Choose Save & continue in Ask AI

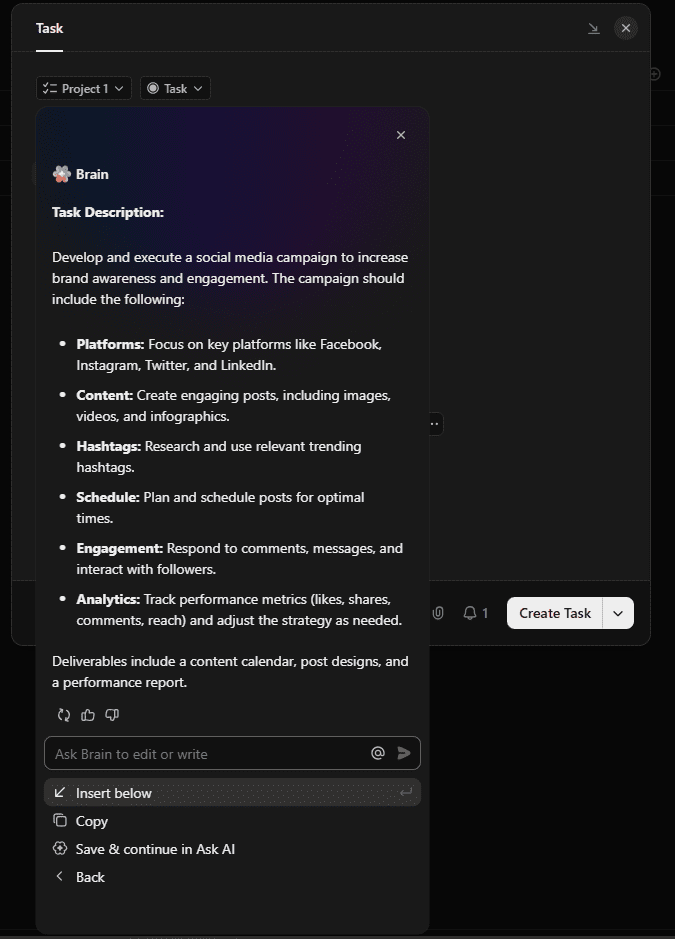tap(153, 848)
